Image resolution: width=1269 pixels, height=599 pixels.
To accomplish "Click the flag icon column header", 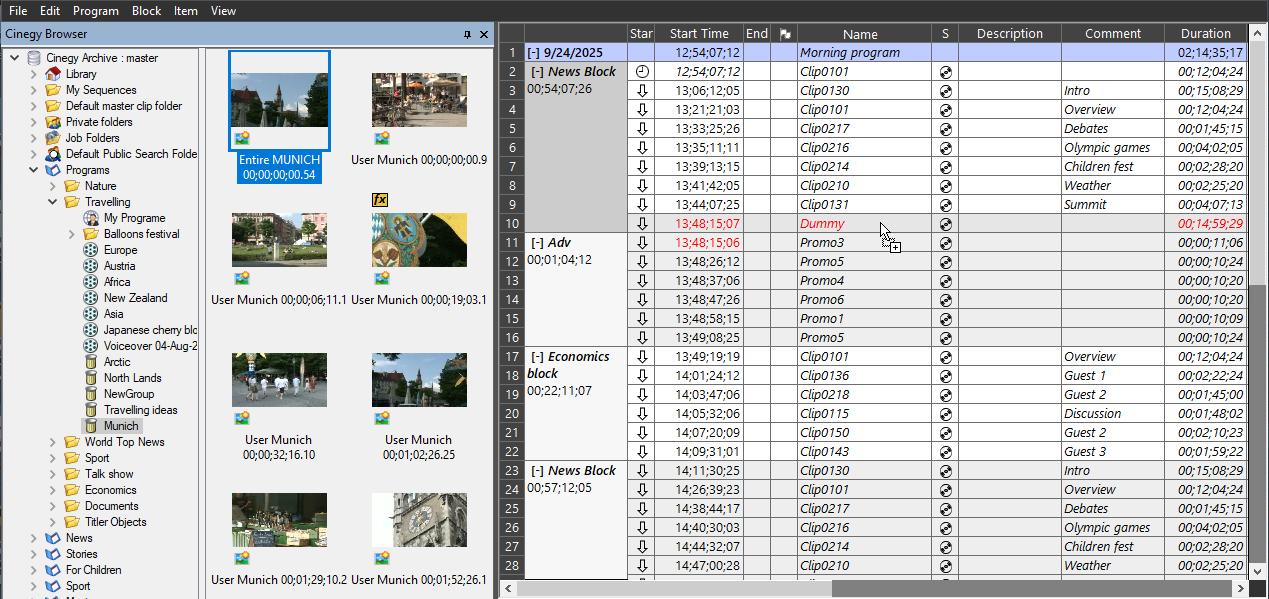I will pos(784,34).
